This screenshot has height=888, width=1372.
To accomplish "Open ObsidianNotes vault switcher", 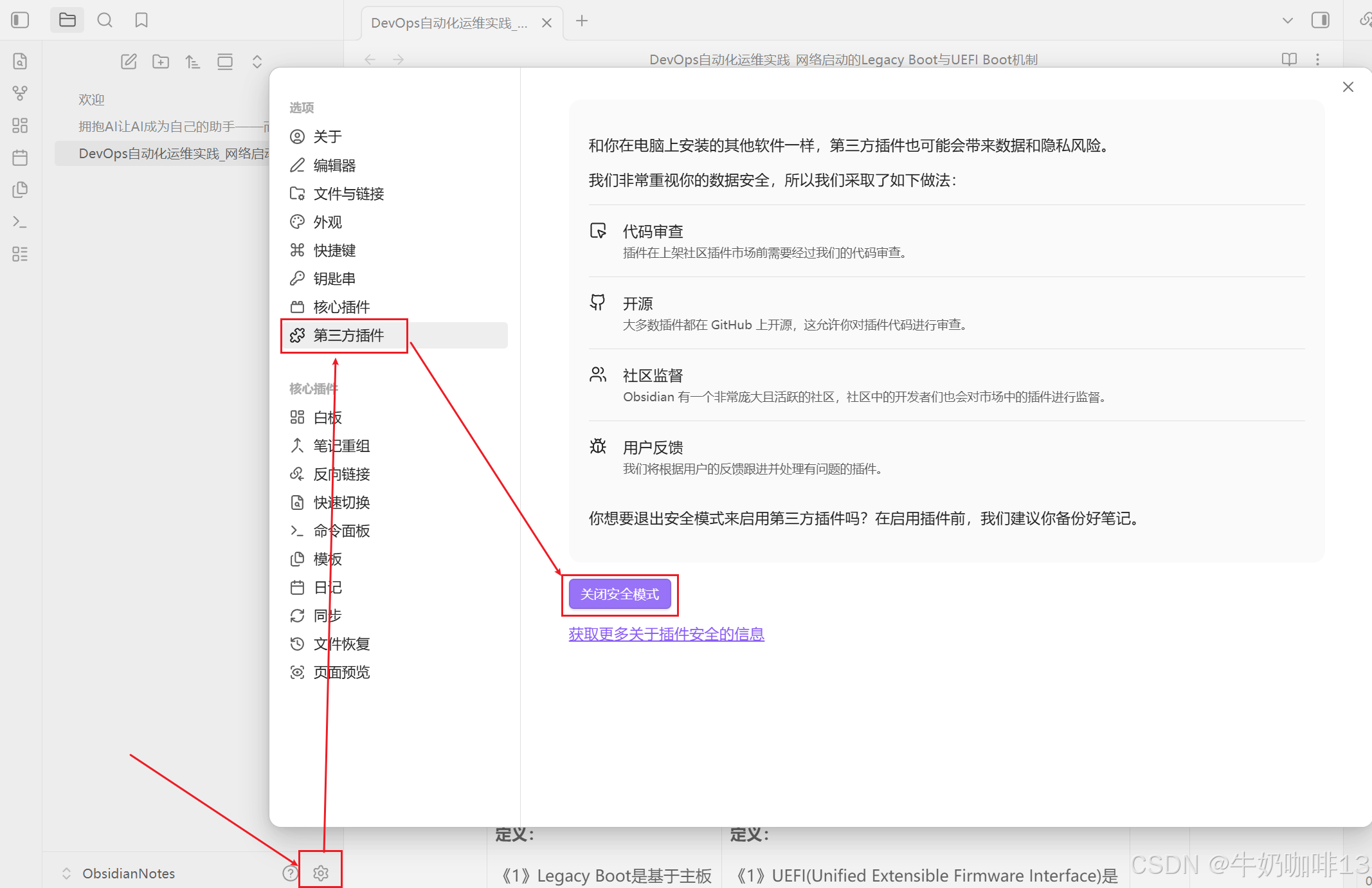I will coord(128,873).
